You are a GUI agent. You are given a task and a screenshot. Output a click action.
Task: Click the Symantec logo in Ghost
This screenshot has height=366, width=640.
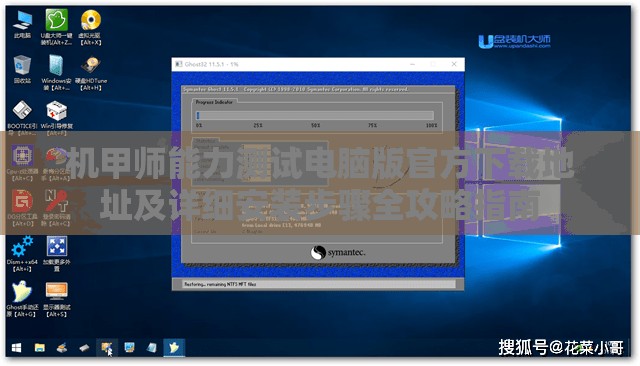pyautogui.click(x=338, y=253)
